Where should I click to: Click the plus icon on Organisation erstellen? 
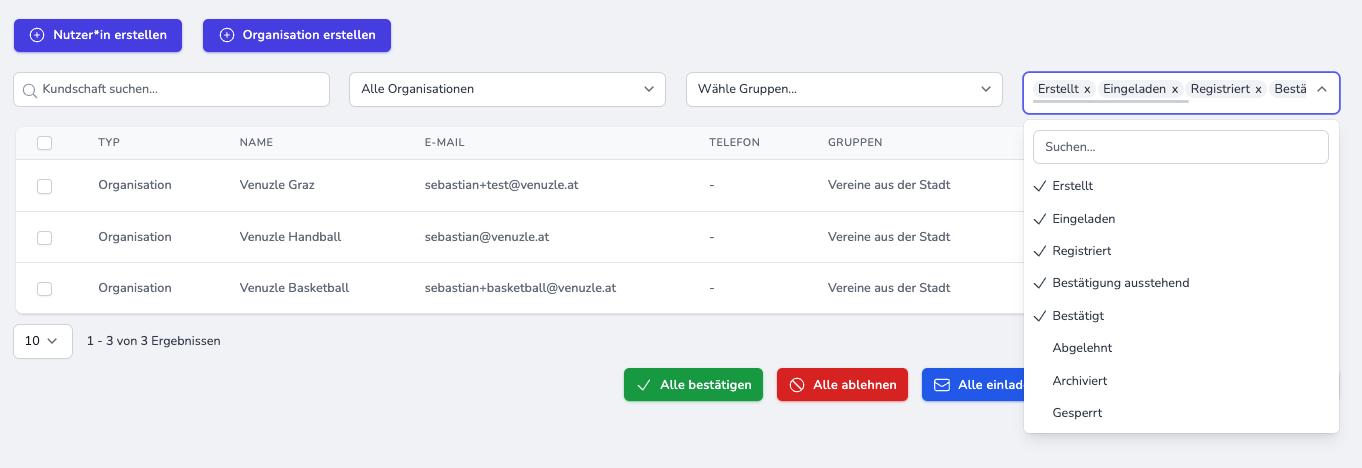point(226,35)
